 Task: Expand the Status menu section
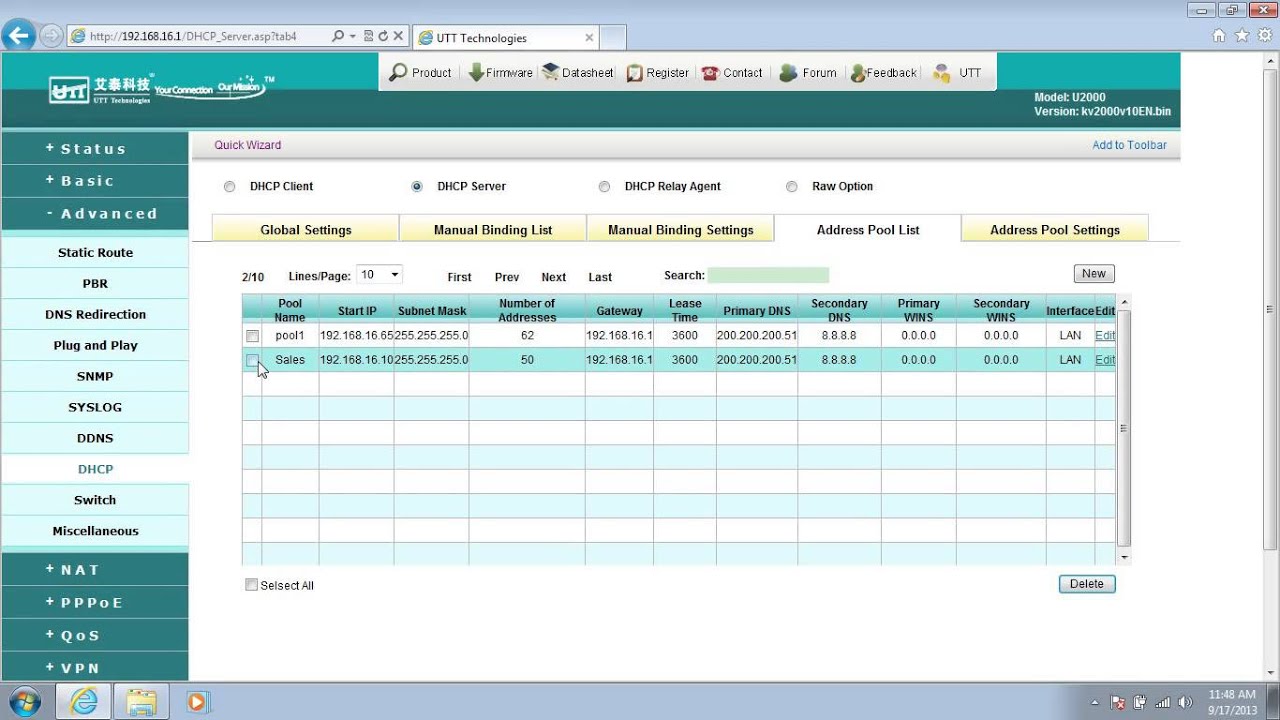95,149
